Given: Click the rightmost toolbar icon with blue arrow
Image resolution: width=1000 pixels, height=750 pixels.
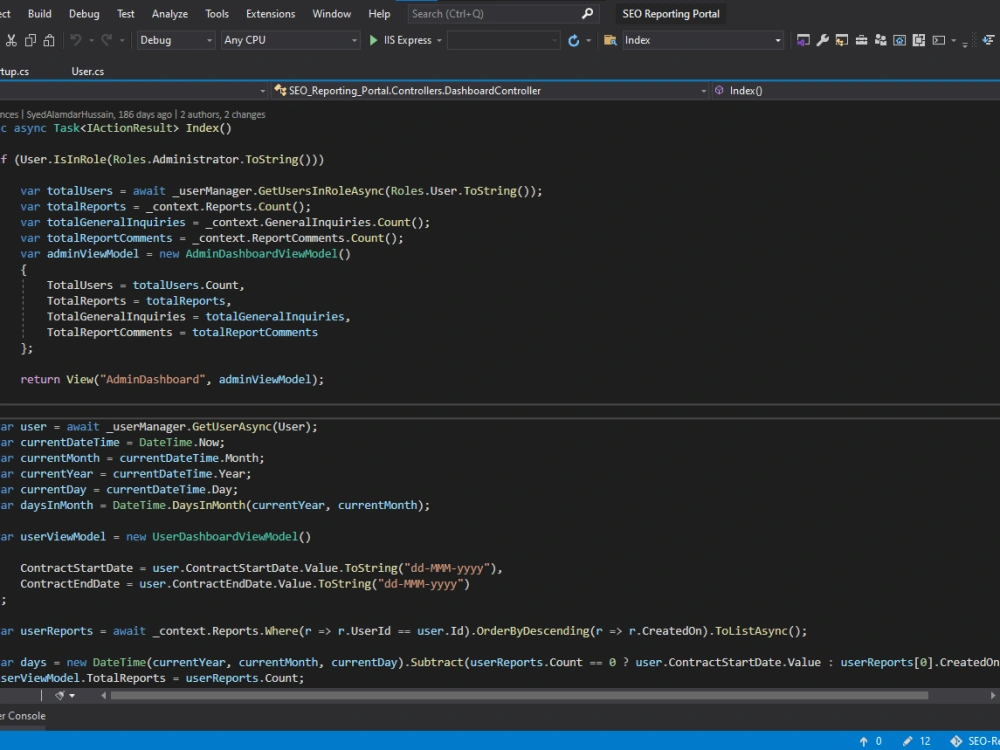Looking at the screenshot, I should (989, 40).
